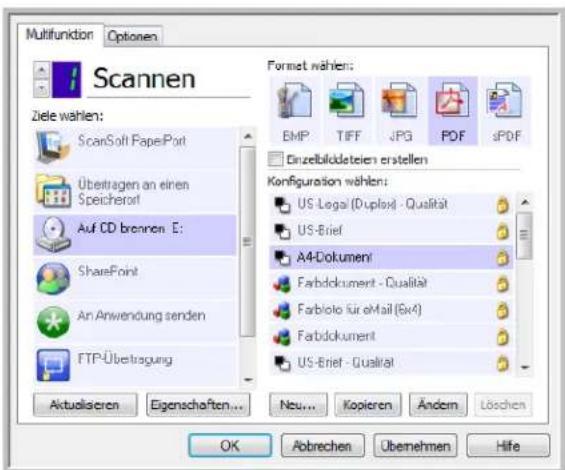
Task: Select the BMP format icon
Action: coord(294,101)
